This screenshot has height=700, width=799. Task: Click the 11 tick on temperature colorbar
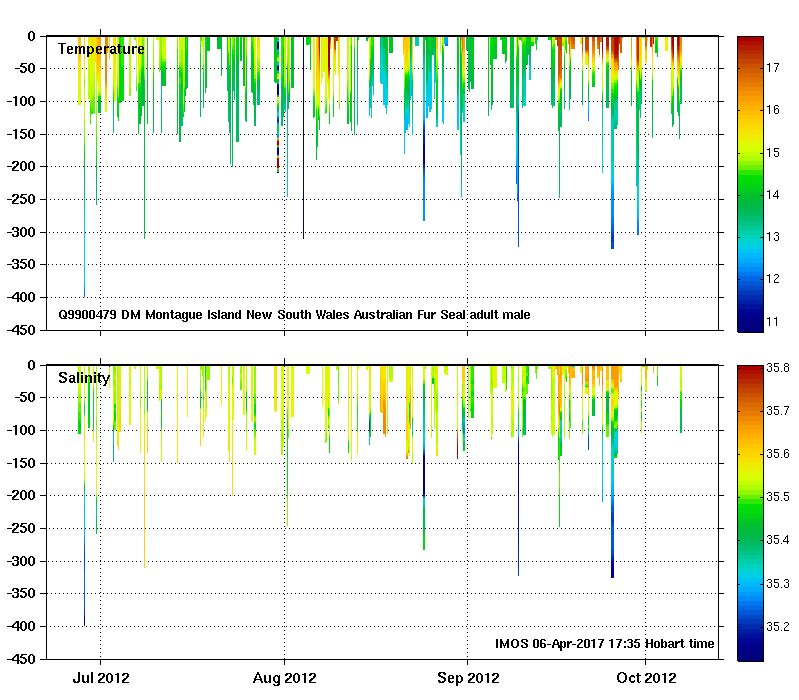click(x=773, y=321)
